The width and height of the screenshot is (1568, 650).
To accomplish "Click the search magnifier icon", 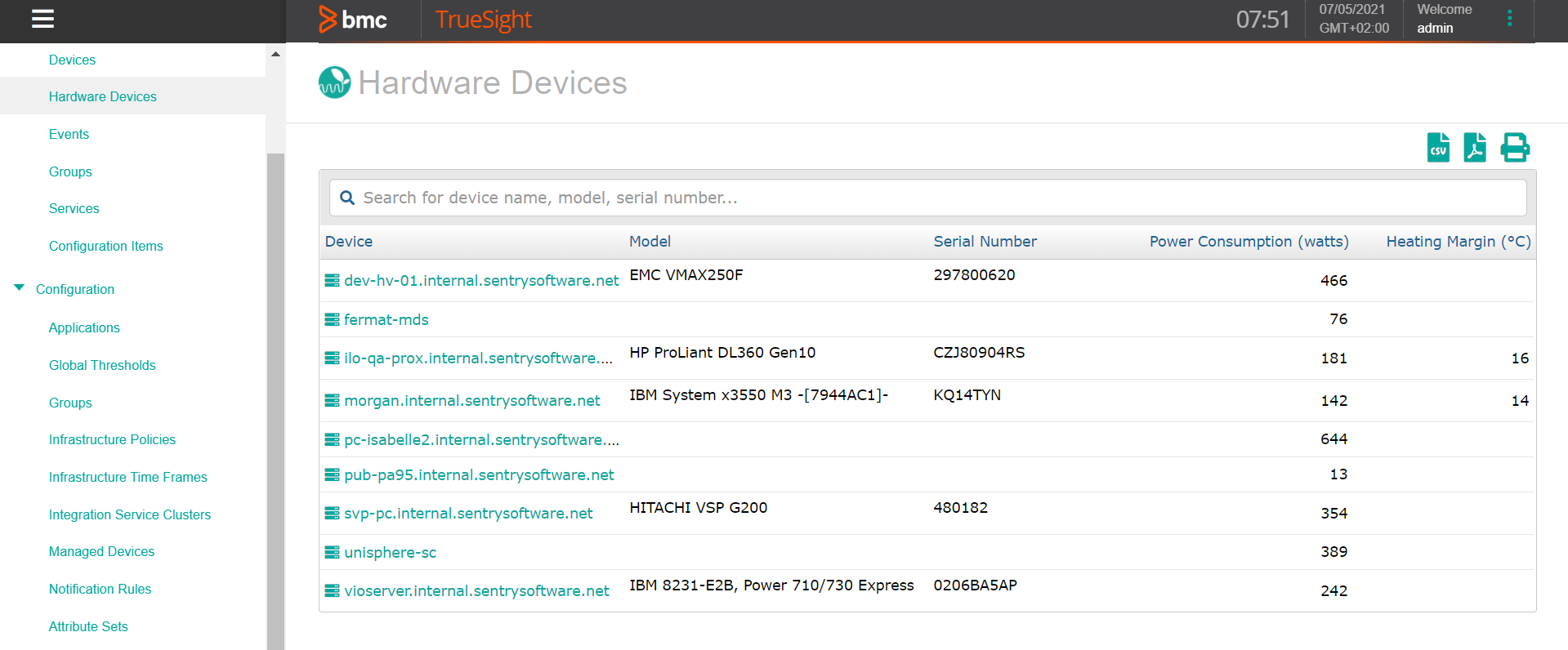I will (347, 198).
